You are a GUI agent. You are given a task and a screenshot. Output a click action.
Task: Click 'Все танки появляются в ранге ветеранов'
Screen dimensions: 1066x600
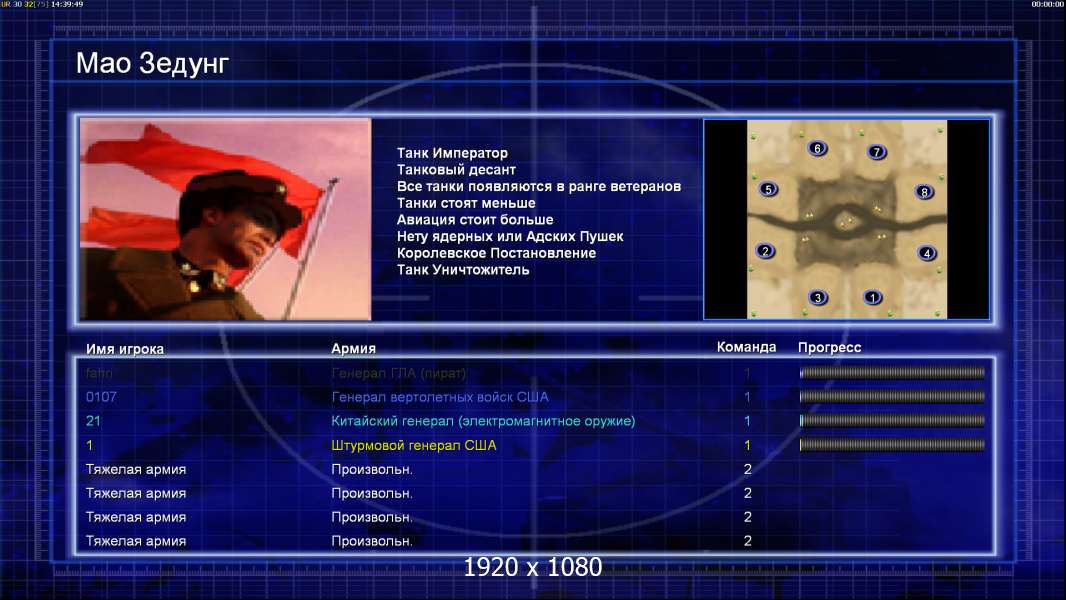click(x=539, y=186)
